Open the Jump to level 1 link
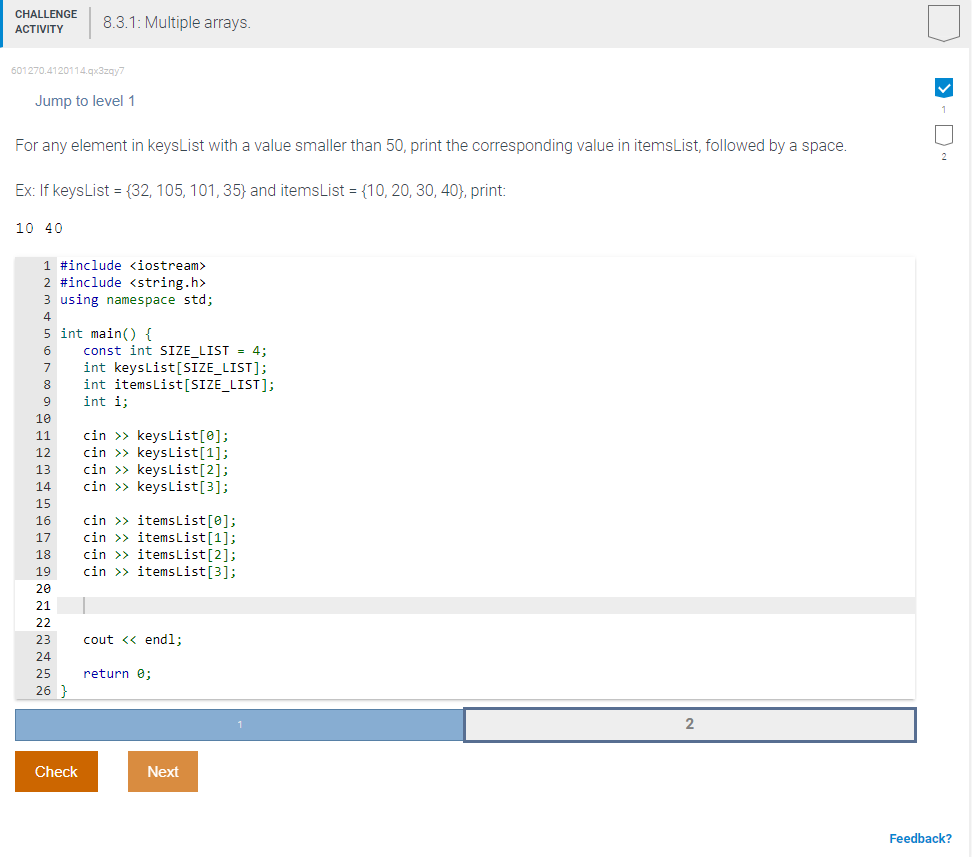Viewport: 972px width, 857px height. coord(85,101)
